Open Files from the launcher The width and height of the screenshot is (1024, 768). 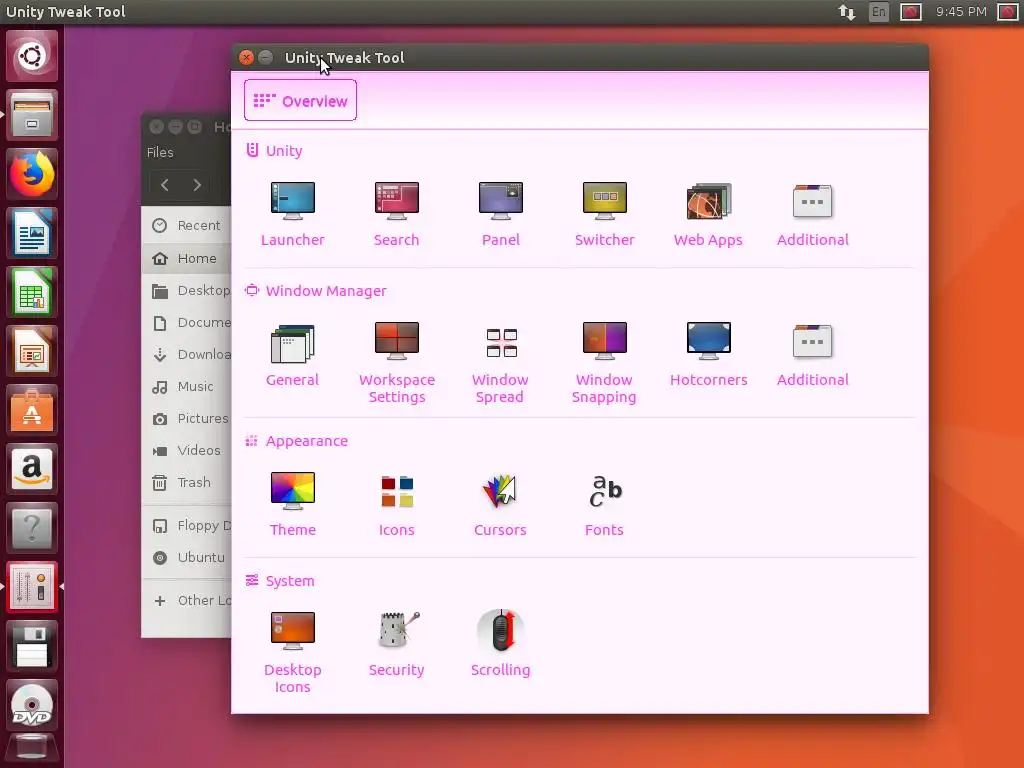(31, 116)
